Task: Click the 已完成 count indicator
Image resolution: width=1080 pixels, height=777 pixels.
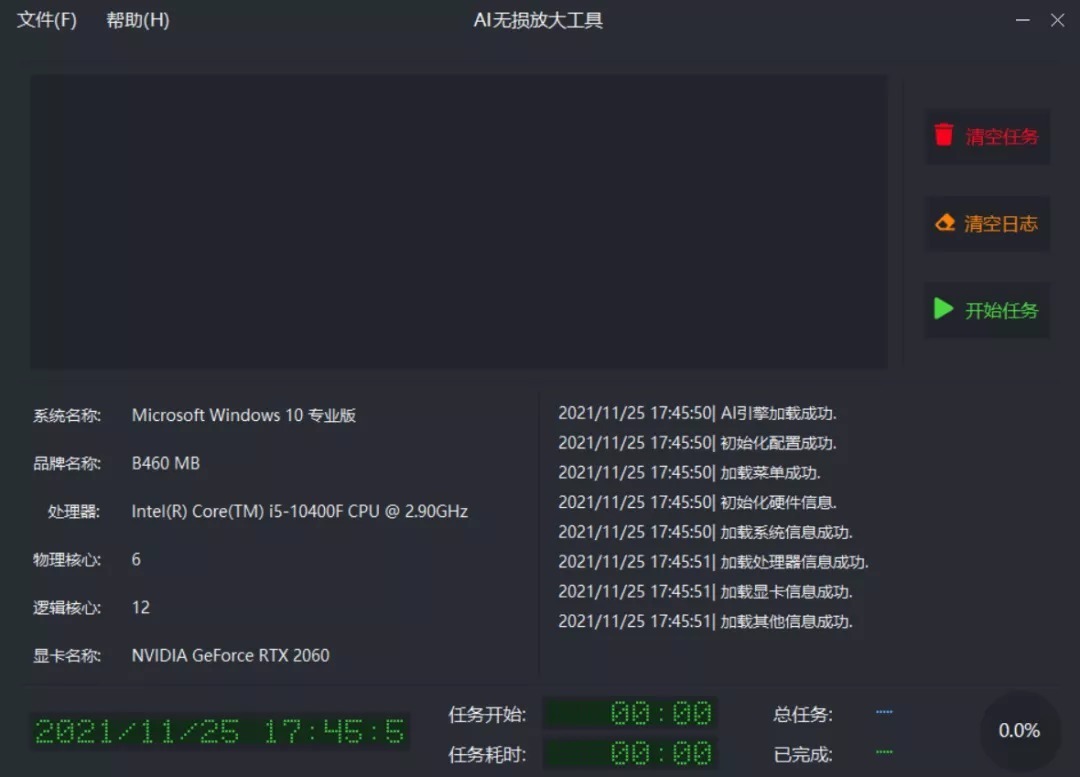Action: coord(884,752)
